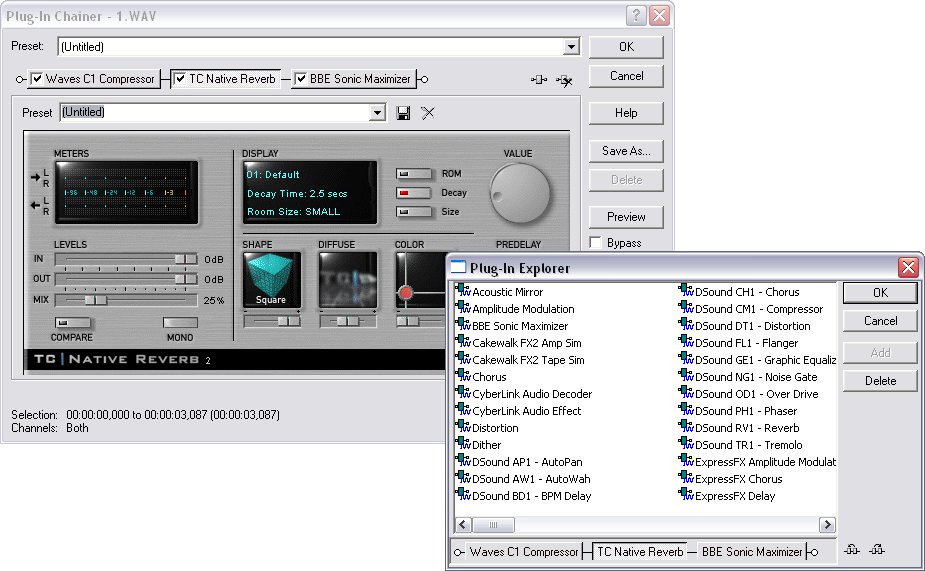The image size is (925, 571).
Task: Select the Amplitude Modulation plug-in icon
Action: (x=463, y=307)
